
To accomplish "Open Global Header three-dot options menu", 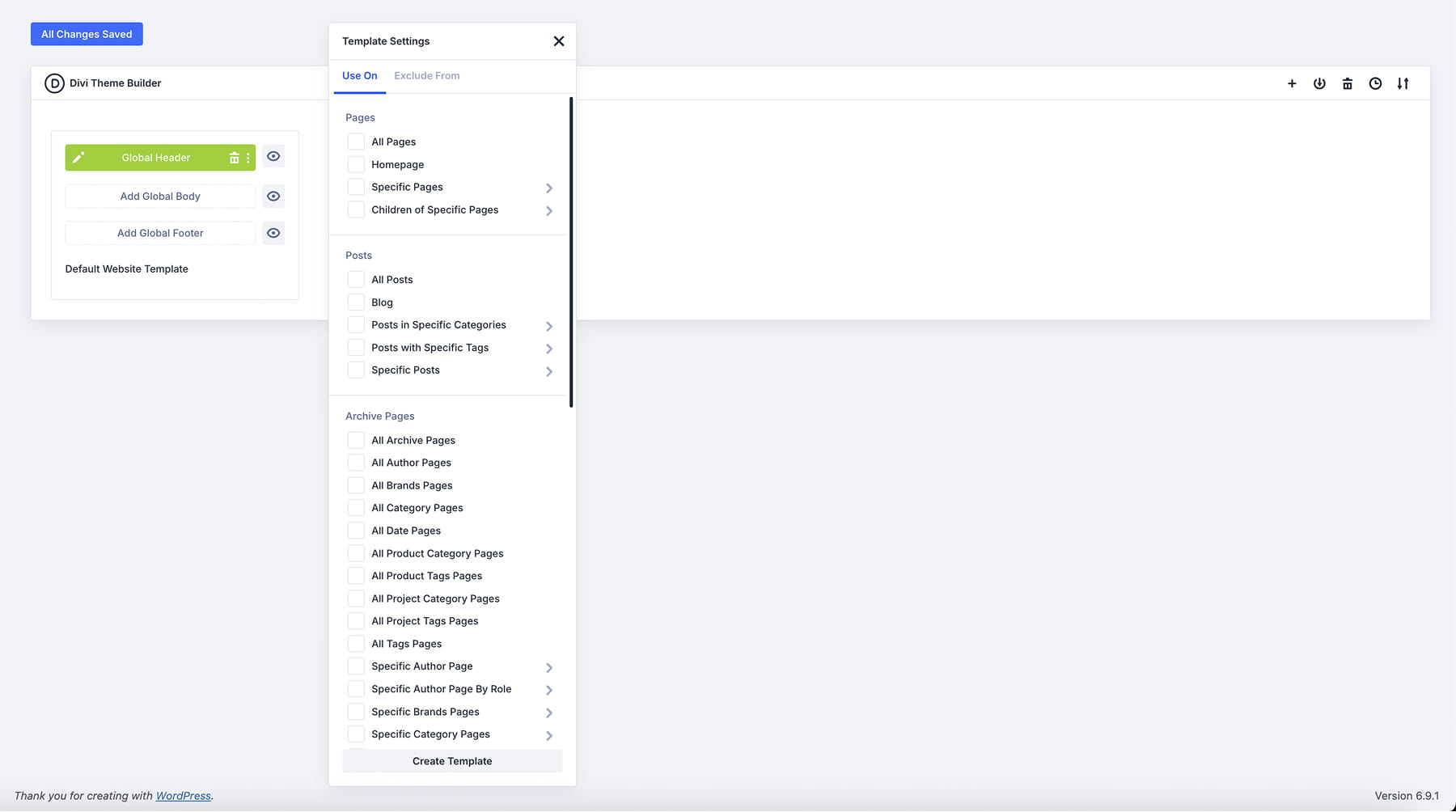I will pyautogui.click(x=248, y=158).
